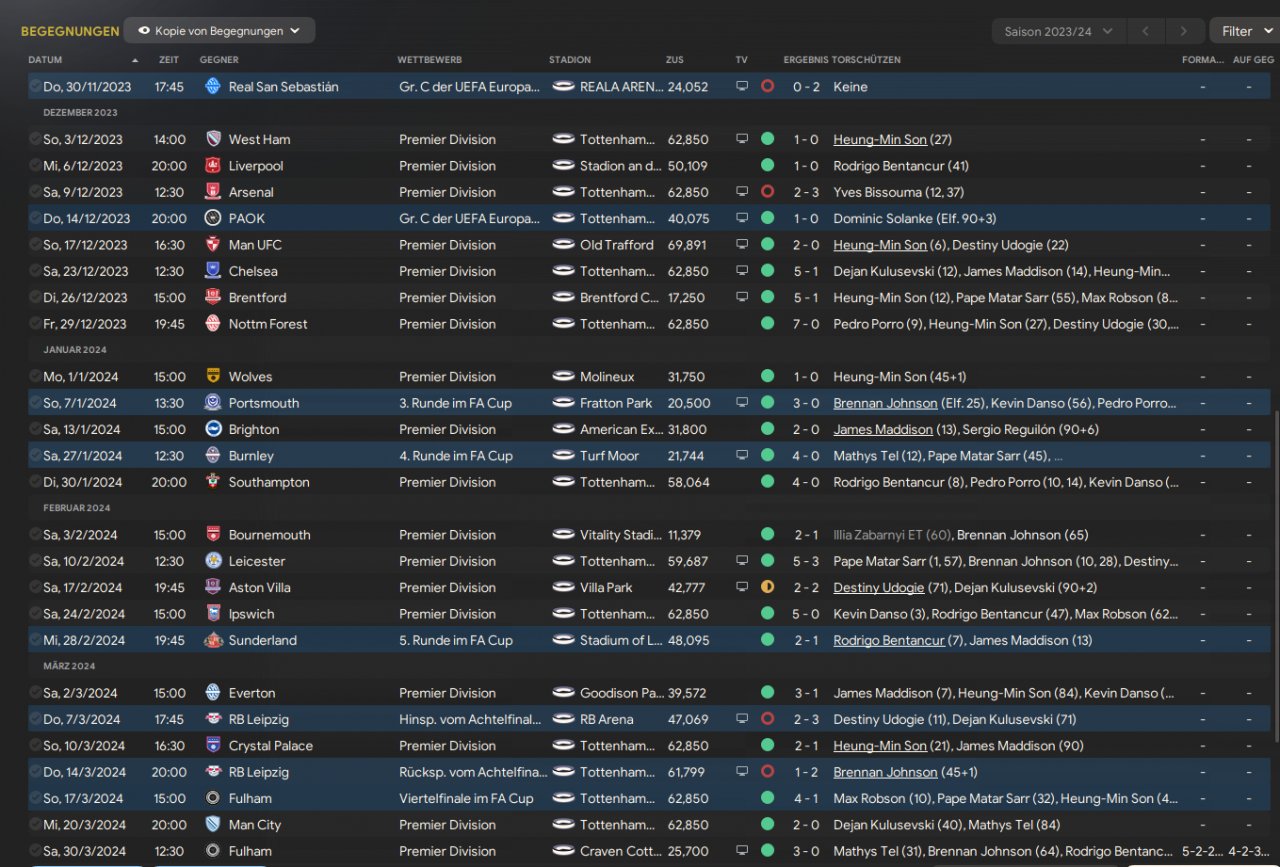Click the 'Villa Park' stadium name
Image resolution: width=1280 pixels, height=867 pixels.
click(606, 588)
